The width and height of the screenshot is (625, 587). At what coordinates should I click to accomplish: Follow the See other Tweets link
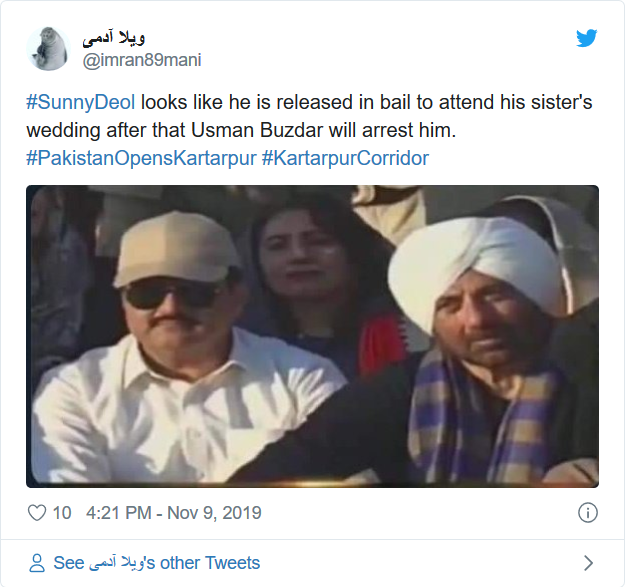point(157,563)
